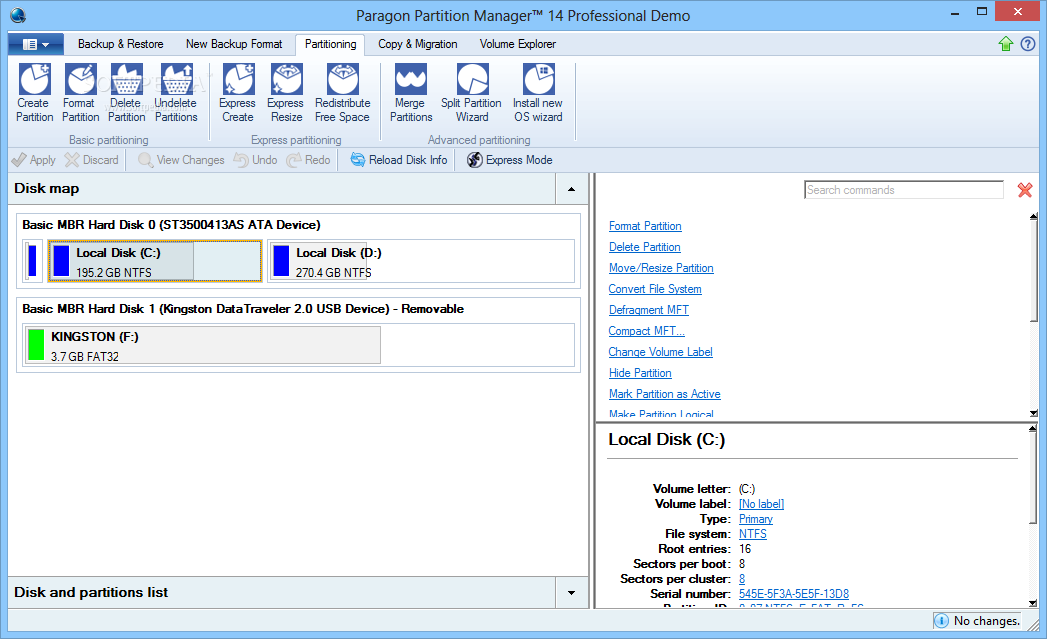Screen dimensions: 1047x639
Task: Launch Express Create
Action: [238, 93]
